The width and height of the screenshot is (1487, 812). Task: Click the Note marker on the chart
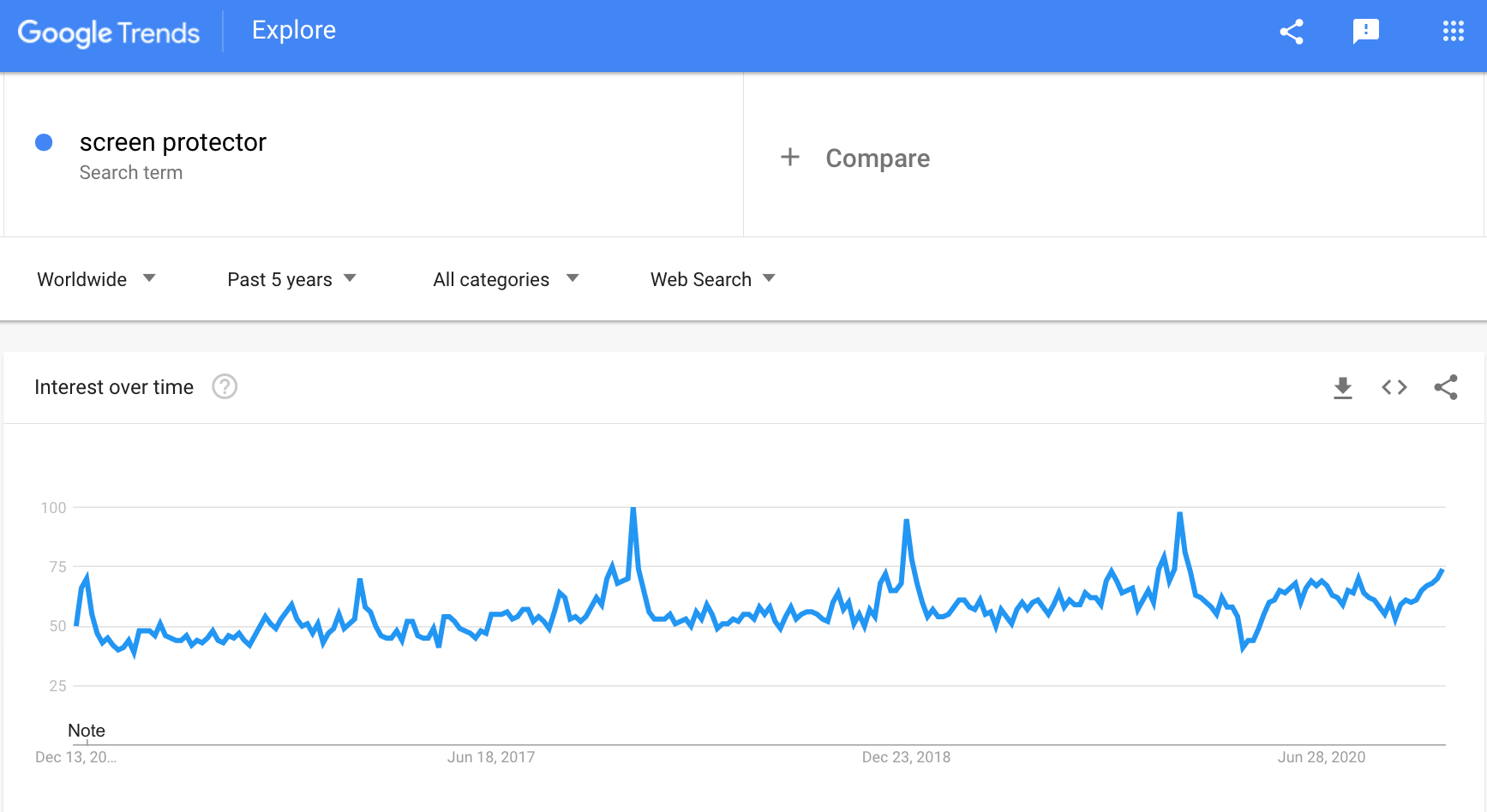87,731
